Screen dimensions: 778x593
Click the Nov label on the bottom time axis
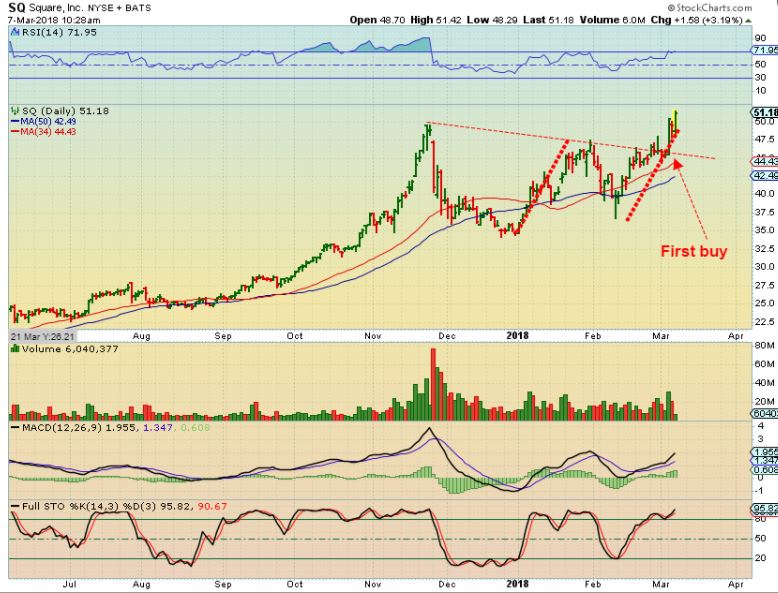[373, 584]
